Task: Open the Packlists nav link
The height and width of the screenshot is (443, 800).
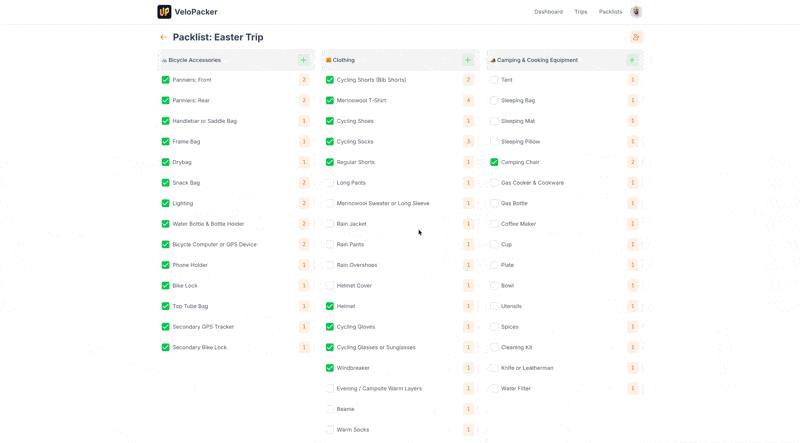Action: point(610,12)
